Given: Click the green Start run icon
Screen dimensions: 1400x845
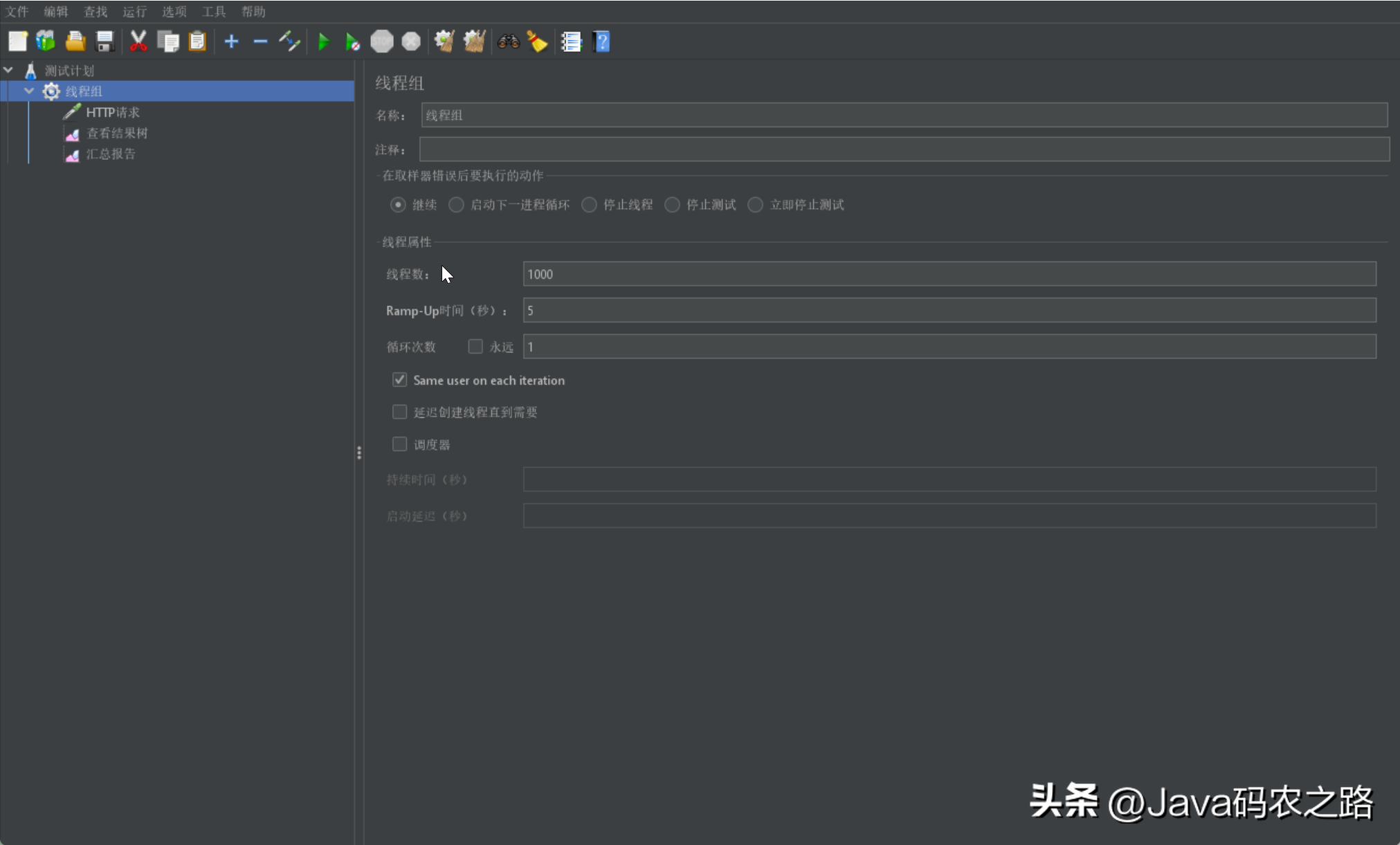Looking at the screenshot, I should [x=323, y=42].
